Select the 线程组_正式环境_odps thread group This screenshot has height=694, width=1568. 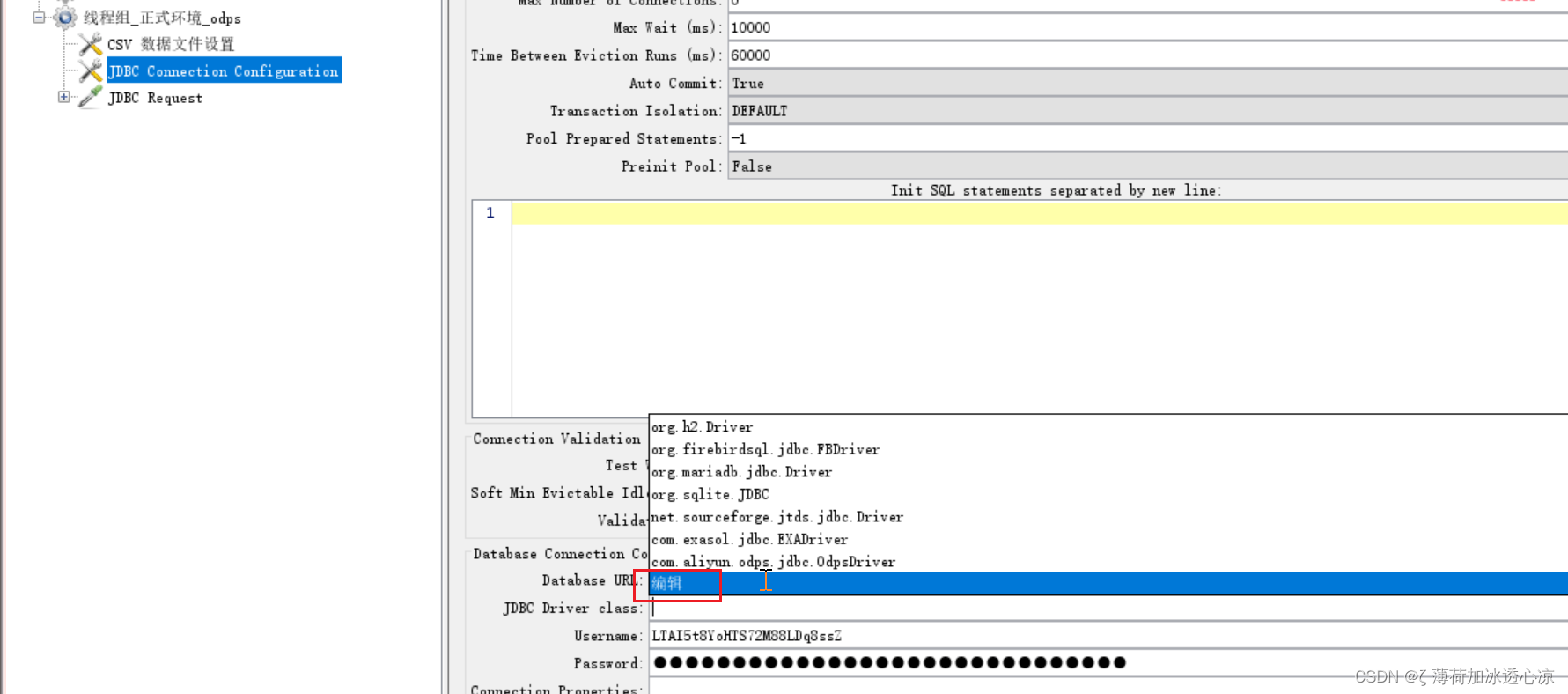162,18
